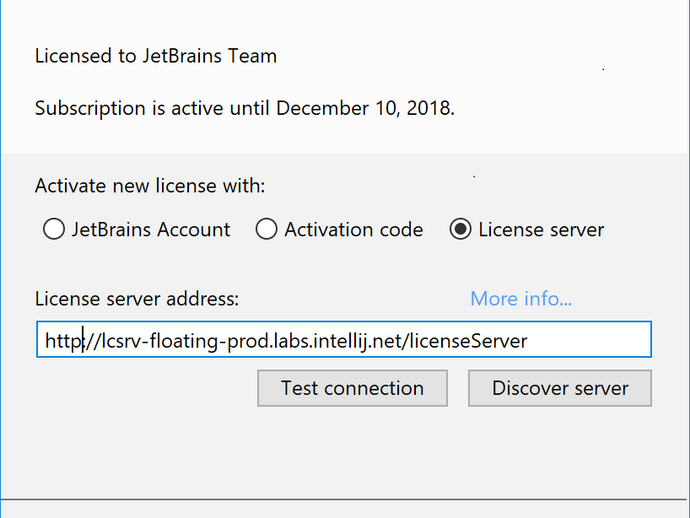Select the JetBrains Account radio button

click(x=54, y=229)
